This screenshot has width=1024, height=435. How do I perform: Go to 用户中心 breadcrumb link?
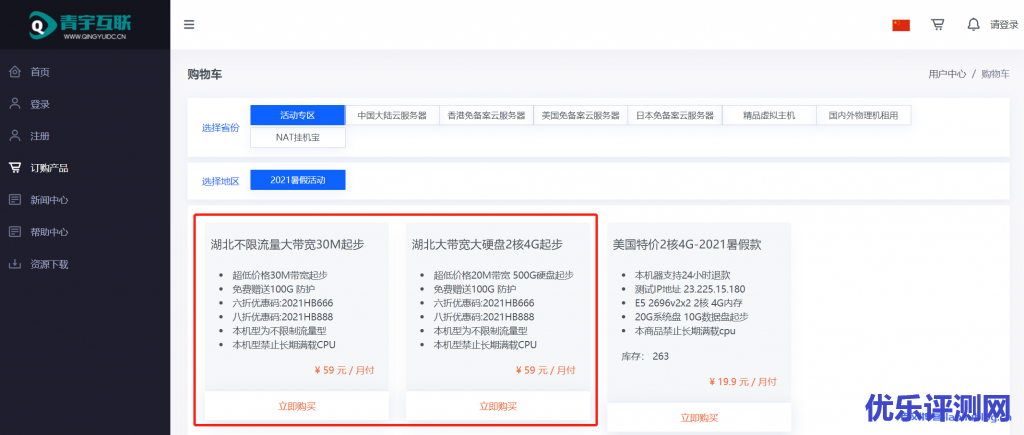(946, 74)
